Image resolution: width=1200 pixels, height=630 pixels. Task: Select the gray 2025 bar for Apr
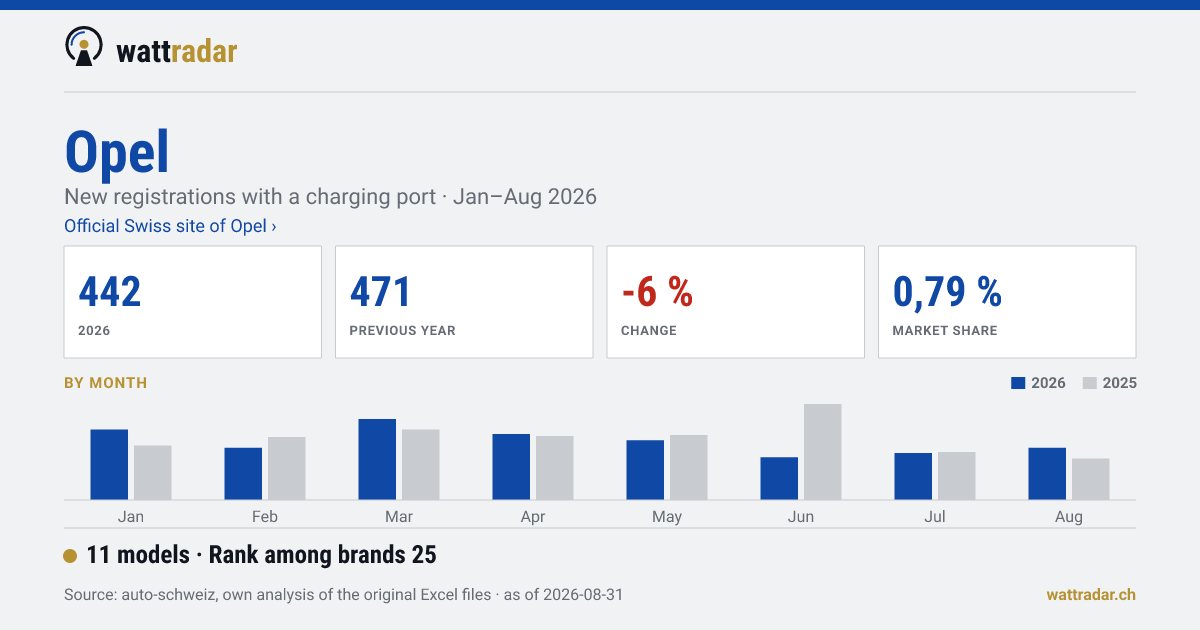point(555,468)
